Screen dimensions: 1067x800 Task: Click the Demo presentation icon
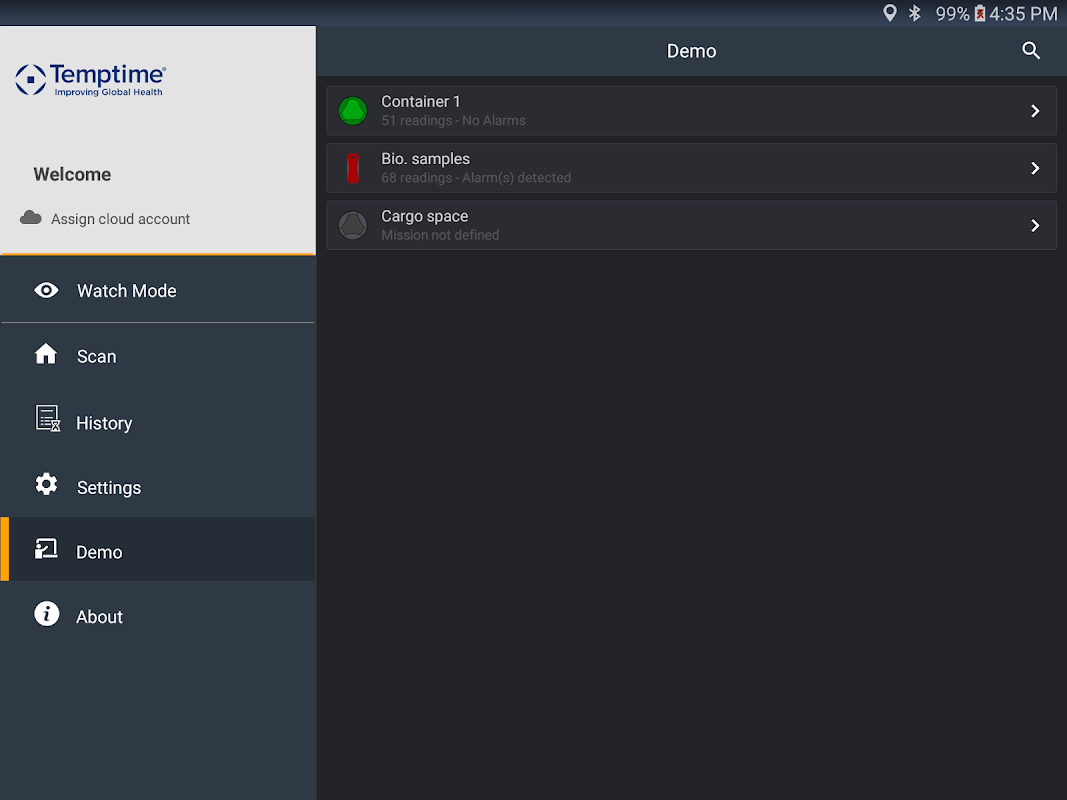click(x=46, y=548)
